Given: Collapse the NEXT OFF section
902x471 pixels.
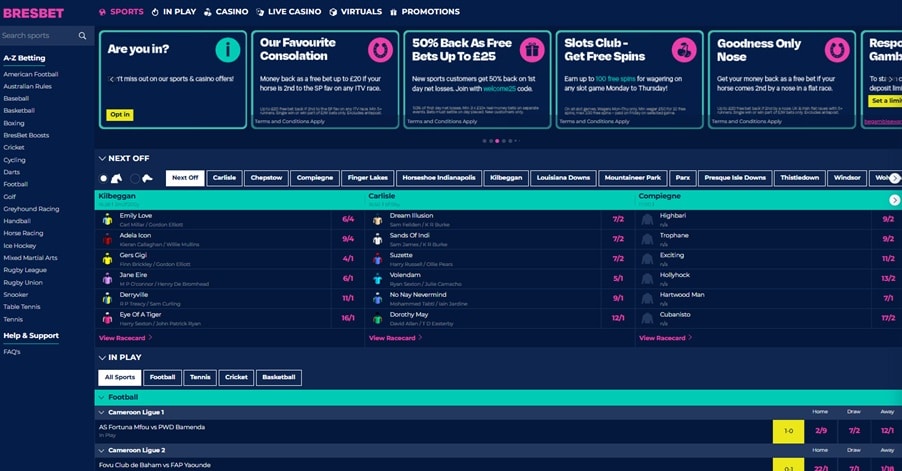Looking at the screenshot, I should (102, 158).
